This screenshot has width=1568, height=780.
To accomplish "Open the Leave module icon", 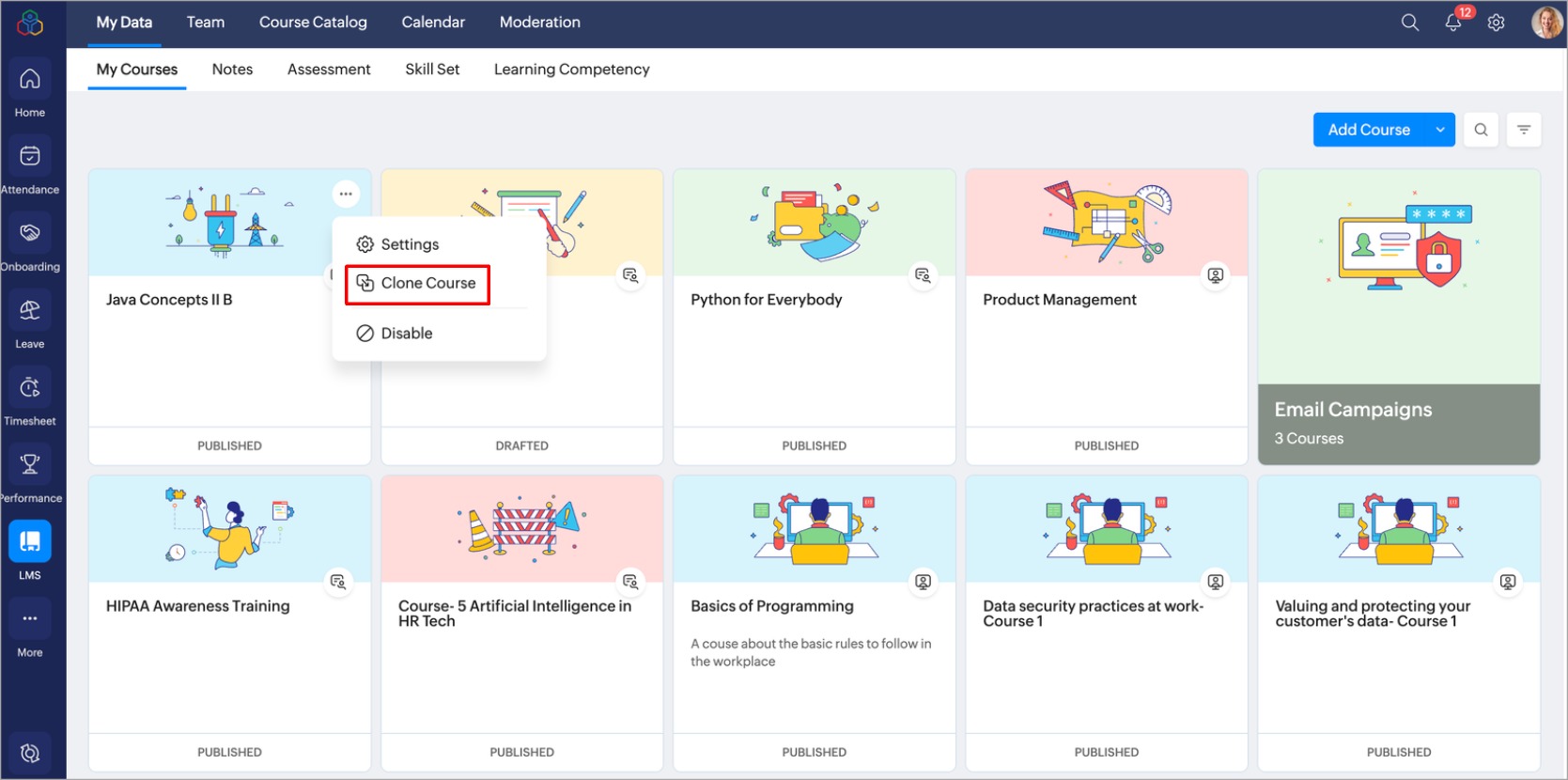I will click(x=30, y=311).
